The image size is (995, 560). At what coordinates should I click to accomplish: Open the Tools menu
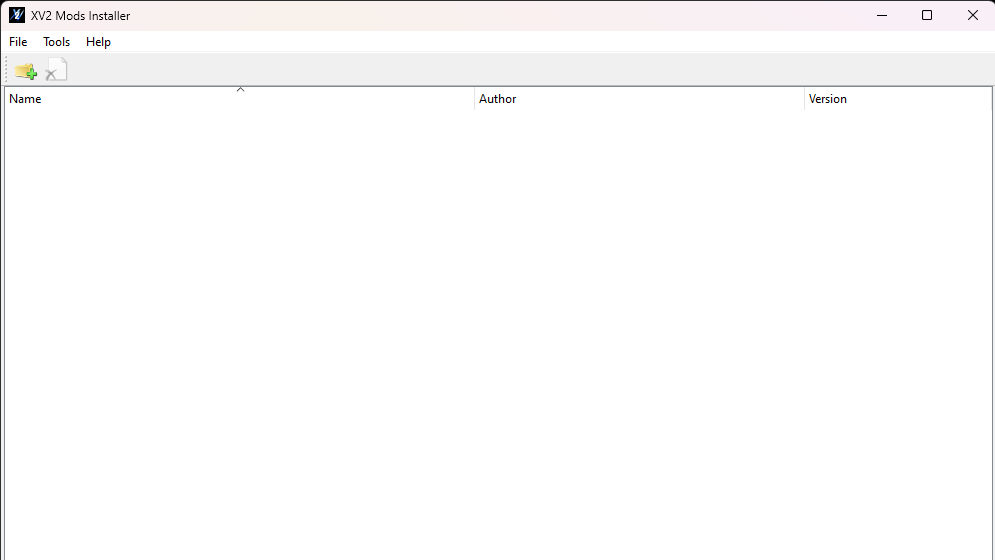point(56,42)
